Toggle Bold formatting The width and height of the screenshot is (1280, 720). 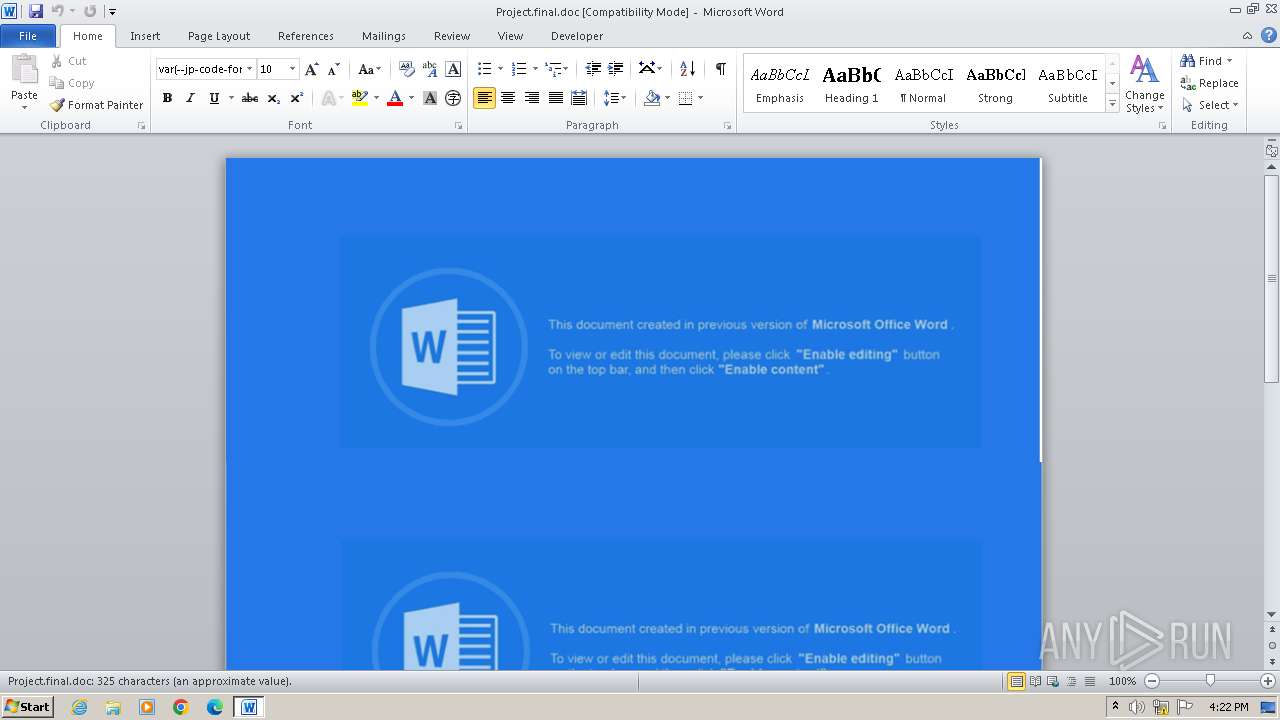tap(167, 98)
